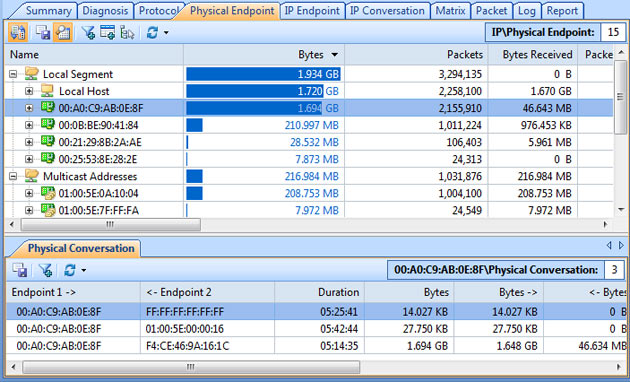Switch to the Summary tab
Screen dimensions: 630x382
coord(48,11)
